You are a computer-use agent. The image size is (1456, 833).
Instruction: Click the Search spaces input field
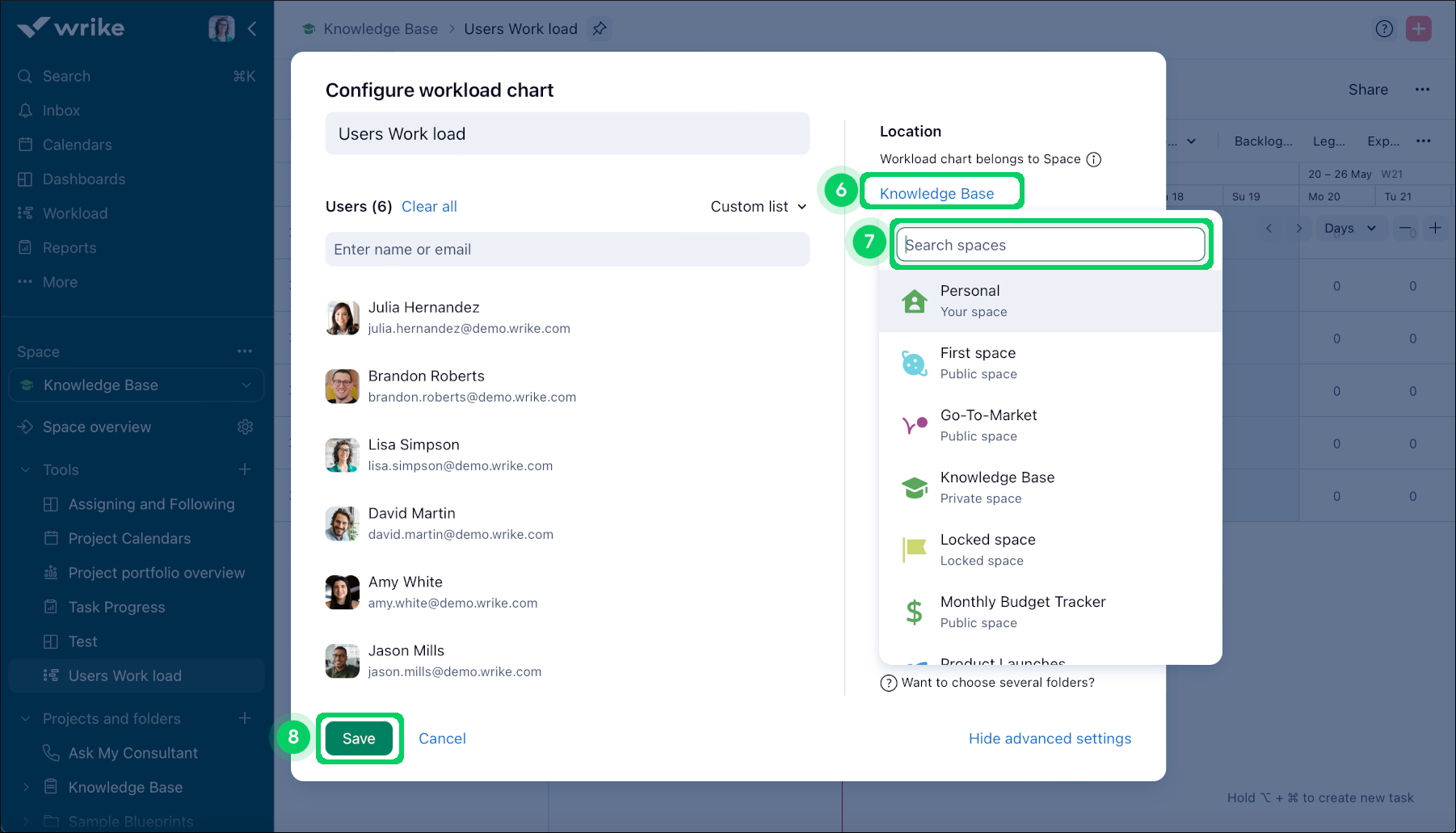[1050, 245]
